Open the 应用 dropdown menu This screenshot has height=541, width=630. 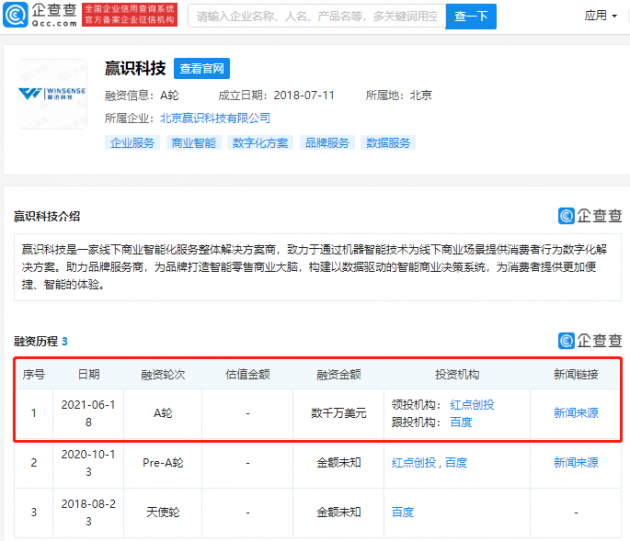(x=600, y=16)
